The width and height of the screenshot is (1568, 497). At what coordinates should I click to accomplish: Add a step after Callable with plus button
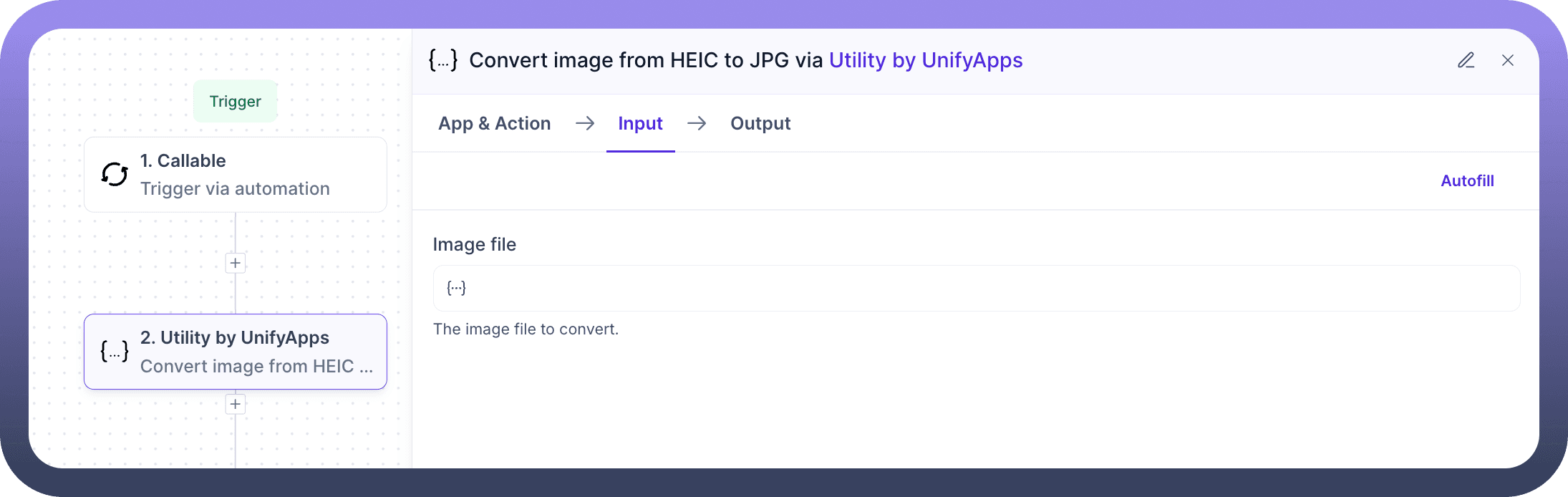click(235, 263)
